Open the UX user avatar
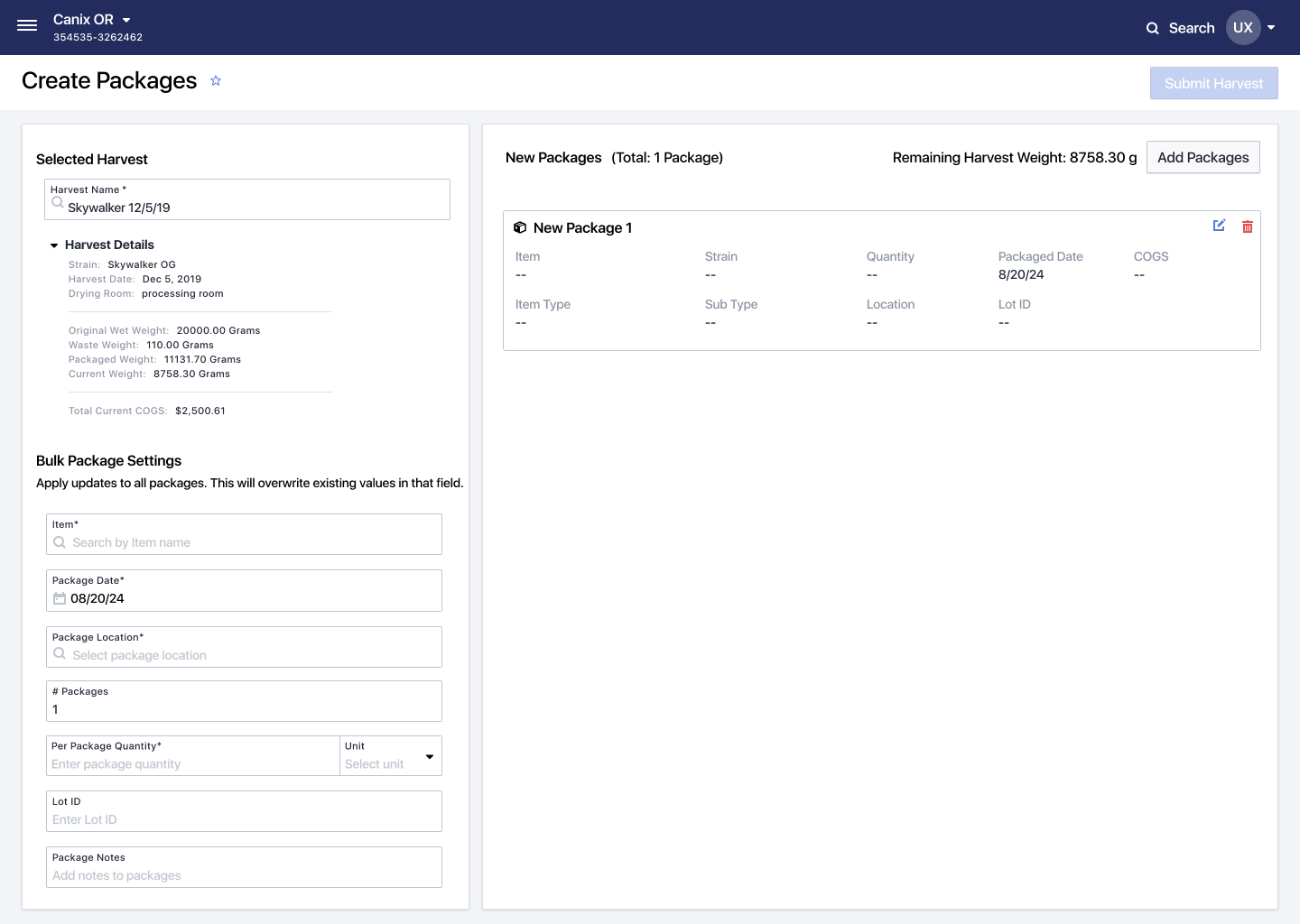The height and width of the screenshot is (924, 1300). click(x=1243, y=28)
